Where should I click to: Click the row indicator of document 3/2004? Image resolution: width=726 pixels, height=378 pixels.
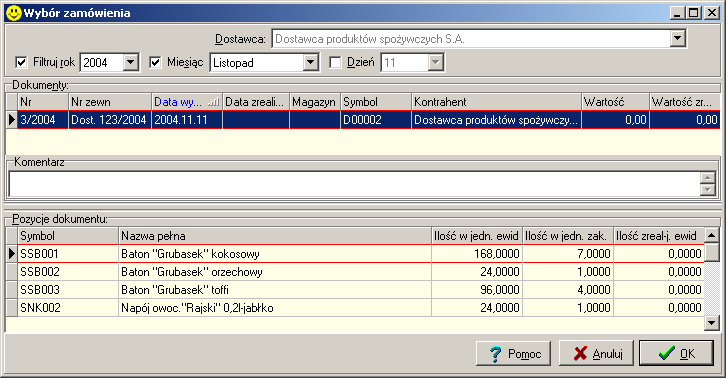(x=12, y=120)
